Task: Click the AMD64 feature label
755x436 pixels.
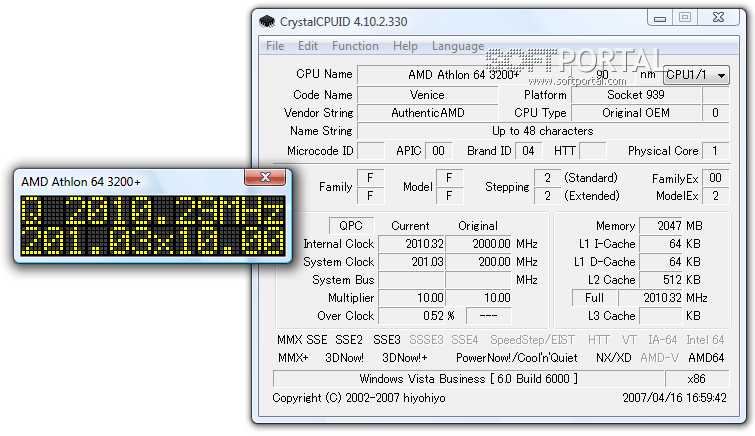Action: tap(706, 358)
